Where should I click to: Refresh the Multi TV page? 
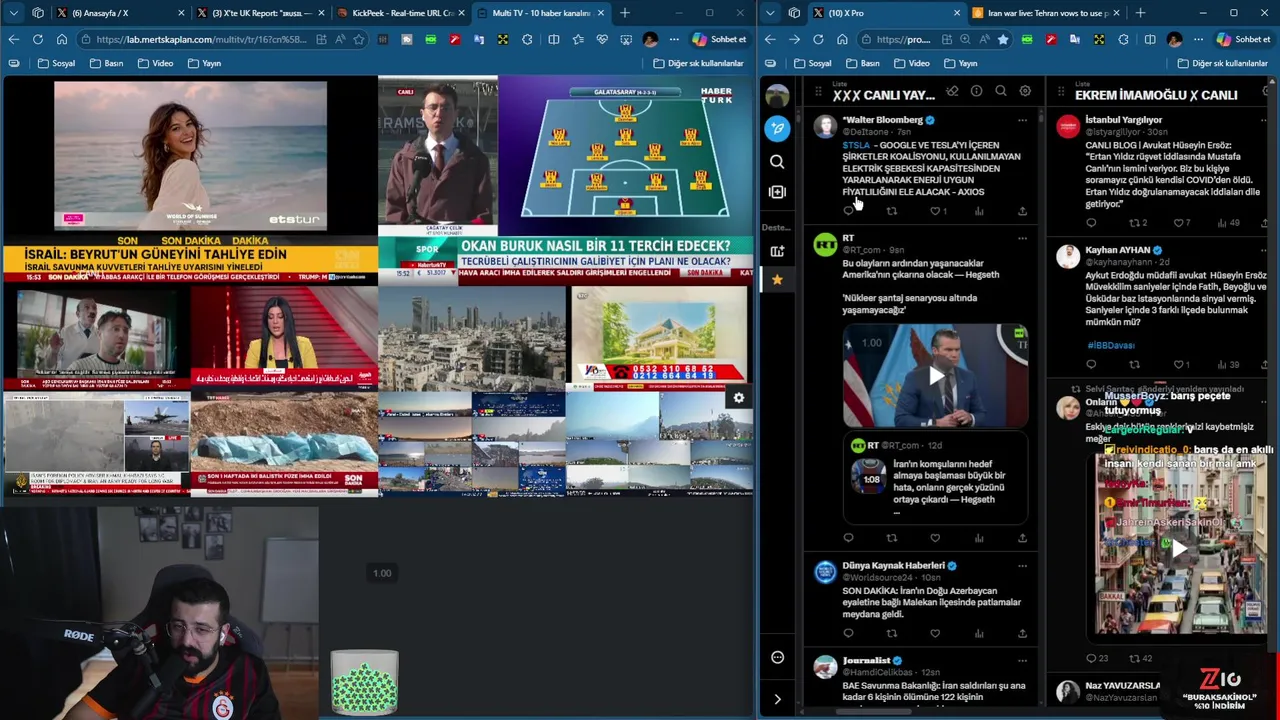(x=37, y=39)
